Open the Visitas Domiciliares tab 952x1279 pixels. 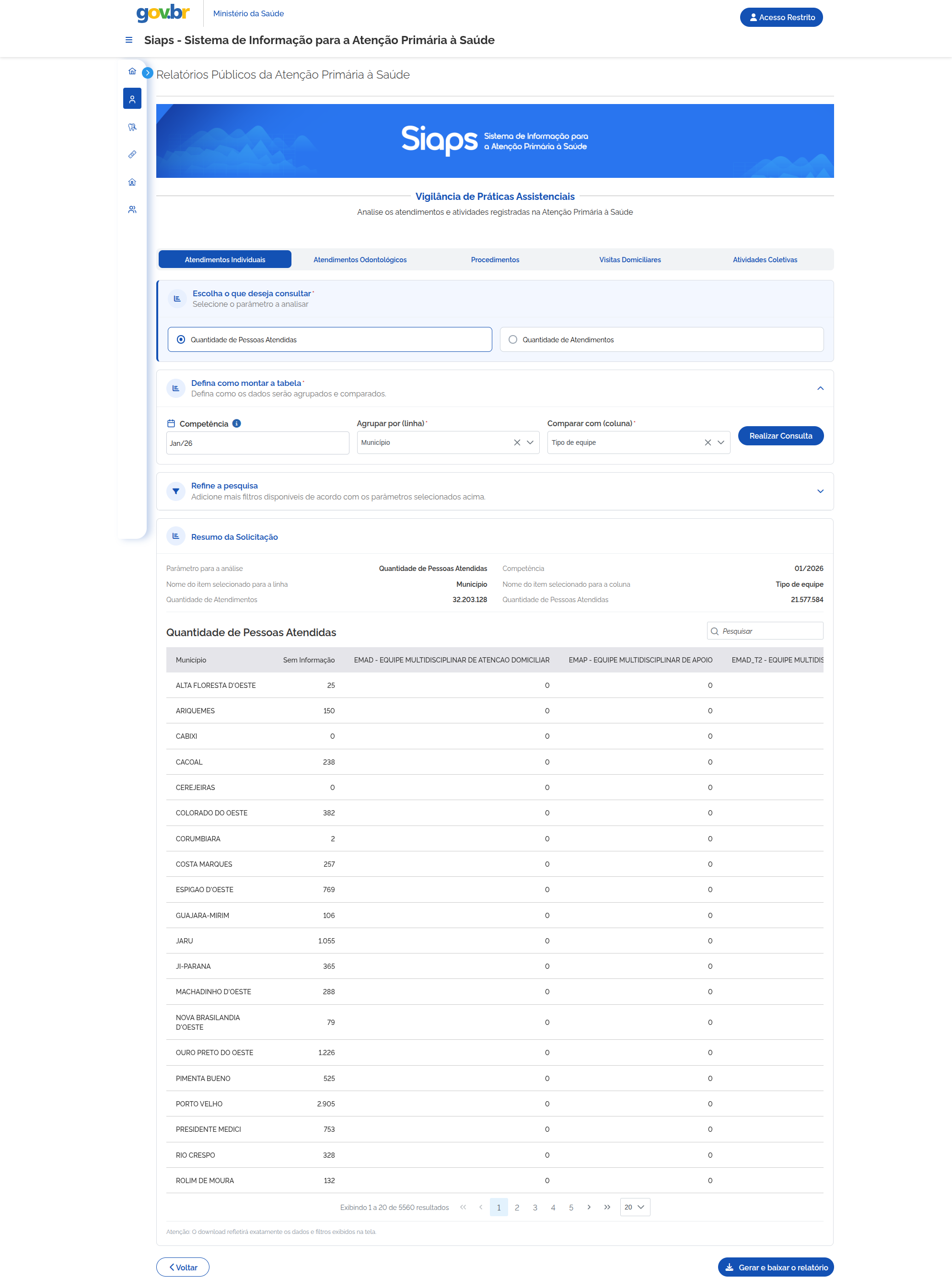(x=630, y=260)
